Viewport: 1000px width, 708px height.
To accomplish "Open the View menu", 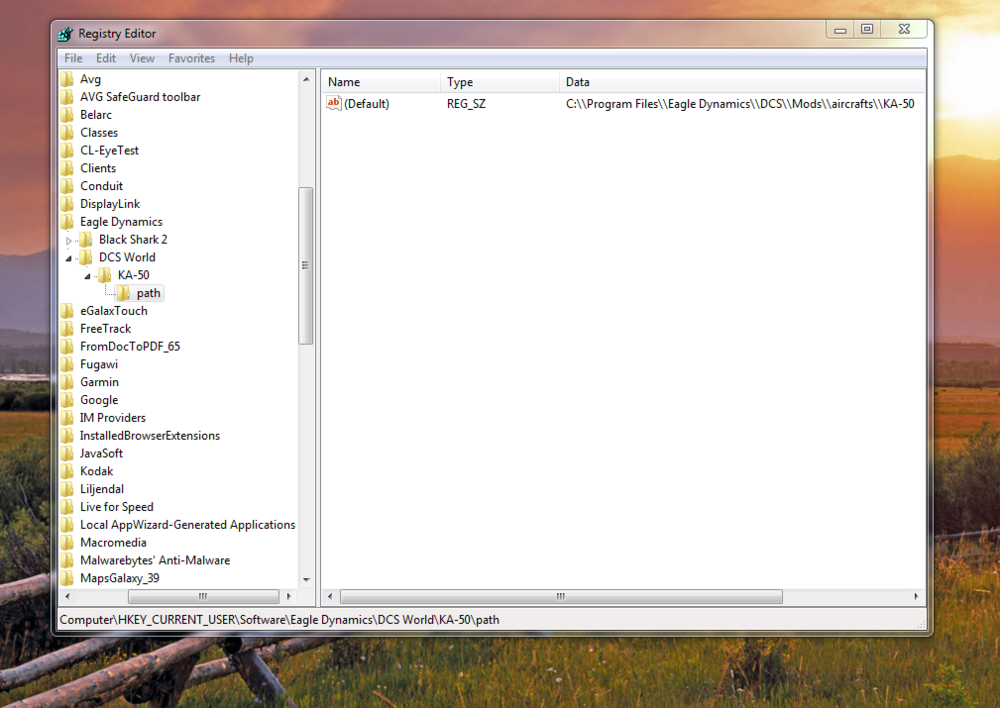I will click(142, 58).
